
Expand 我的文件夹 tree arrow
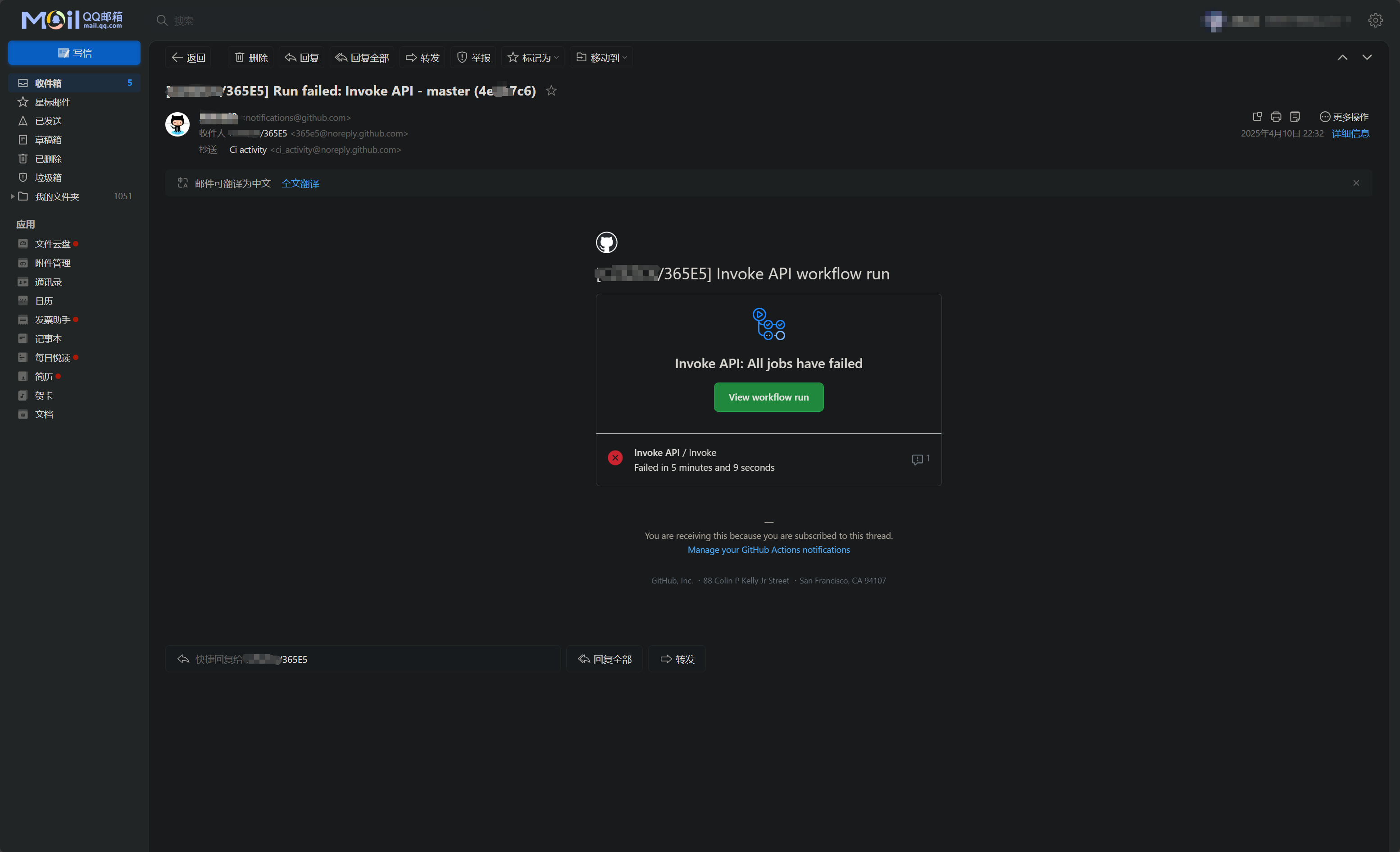pyautogui.click(x=13, y=196)
